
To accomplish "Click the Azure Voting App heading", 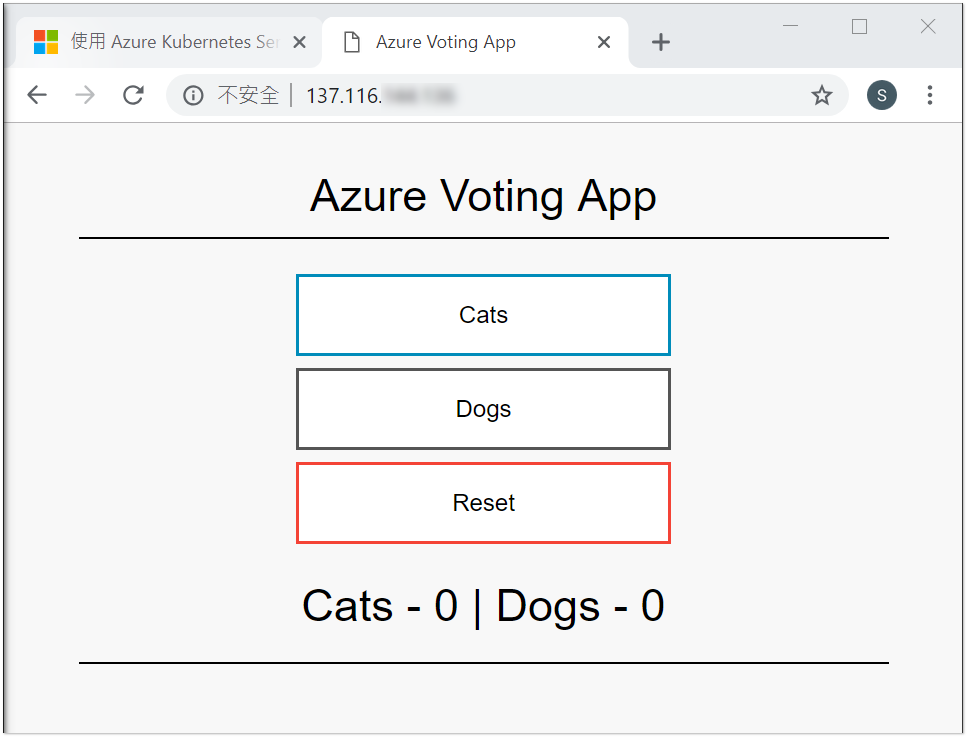I will (483, 196).
